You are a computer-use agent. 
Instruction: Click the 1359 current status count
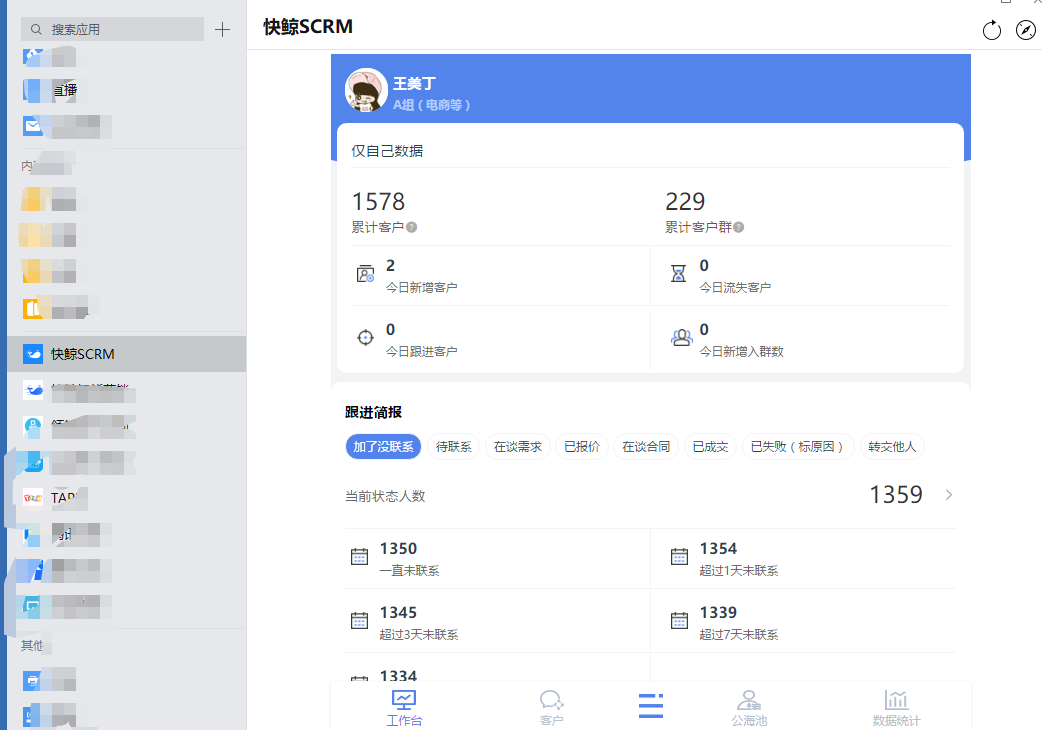[896, 495]
